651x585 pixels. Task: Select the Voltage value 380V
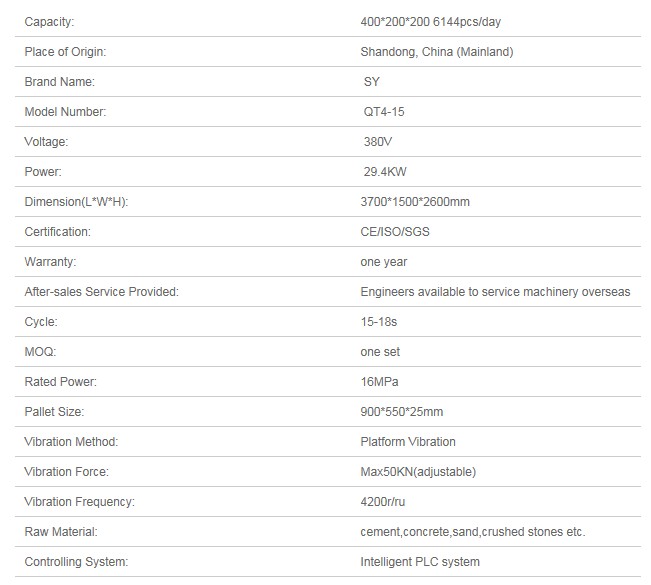tap(378, 142)
